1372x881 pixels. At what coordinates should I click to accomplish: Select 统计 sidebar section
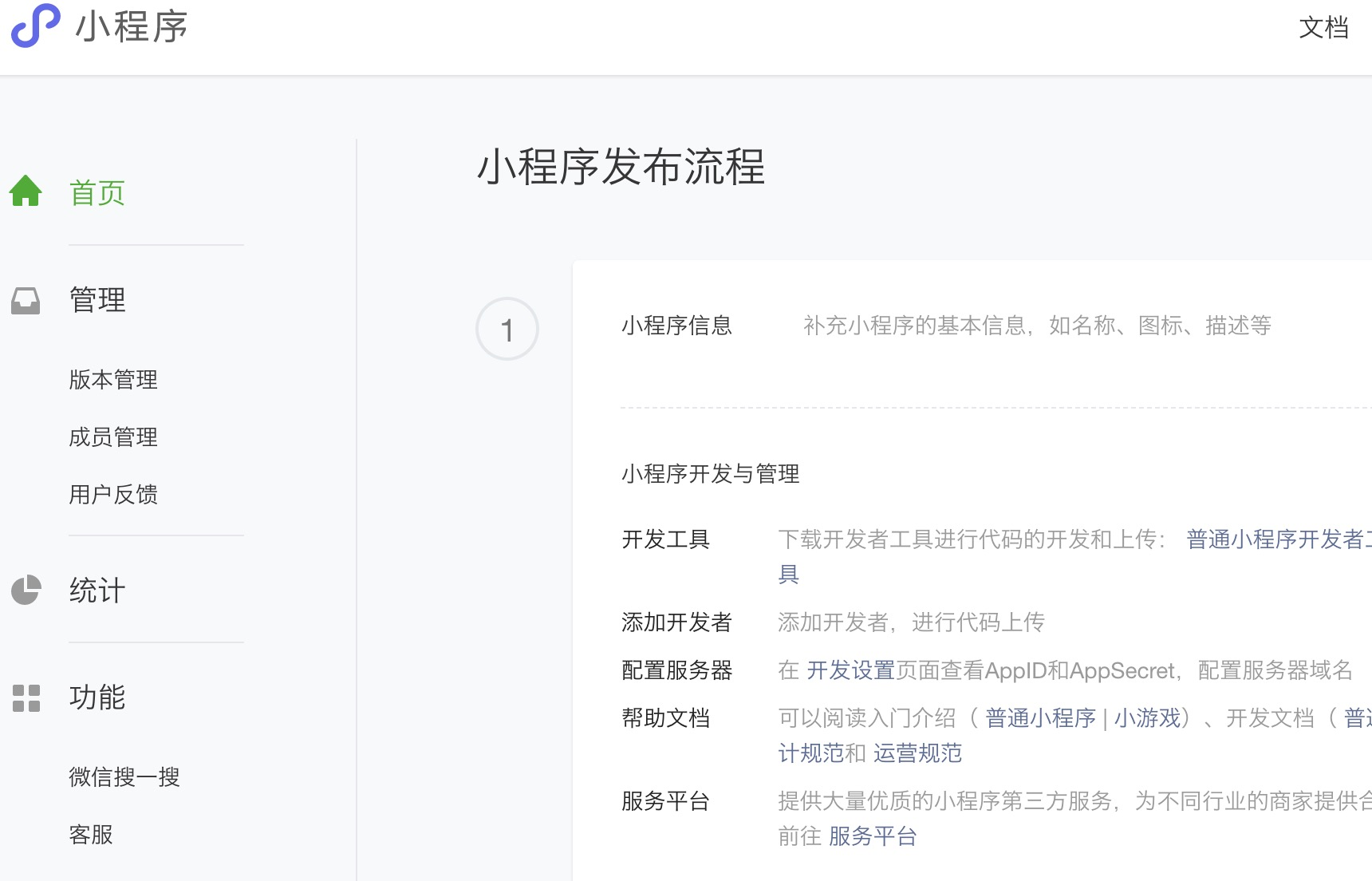(x=97, y=591)
